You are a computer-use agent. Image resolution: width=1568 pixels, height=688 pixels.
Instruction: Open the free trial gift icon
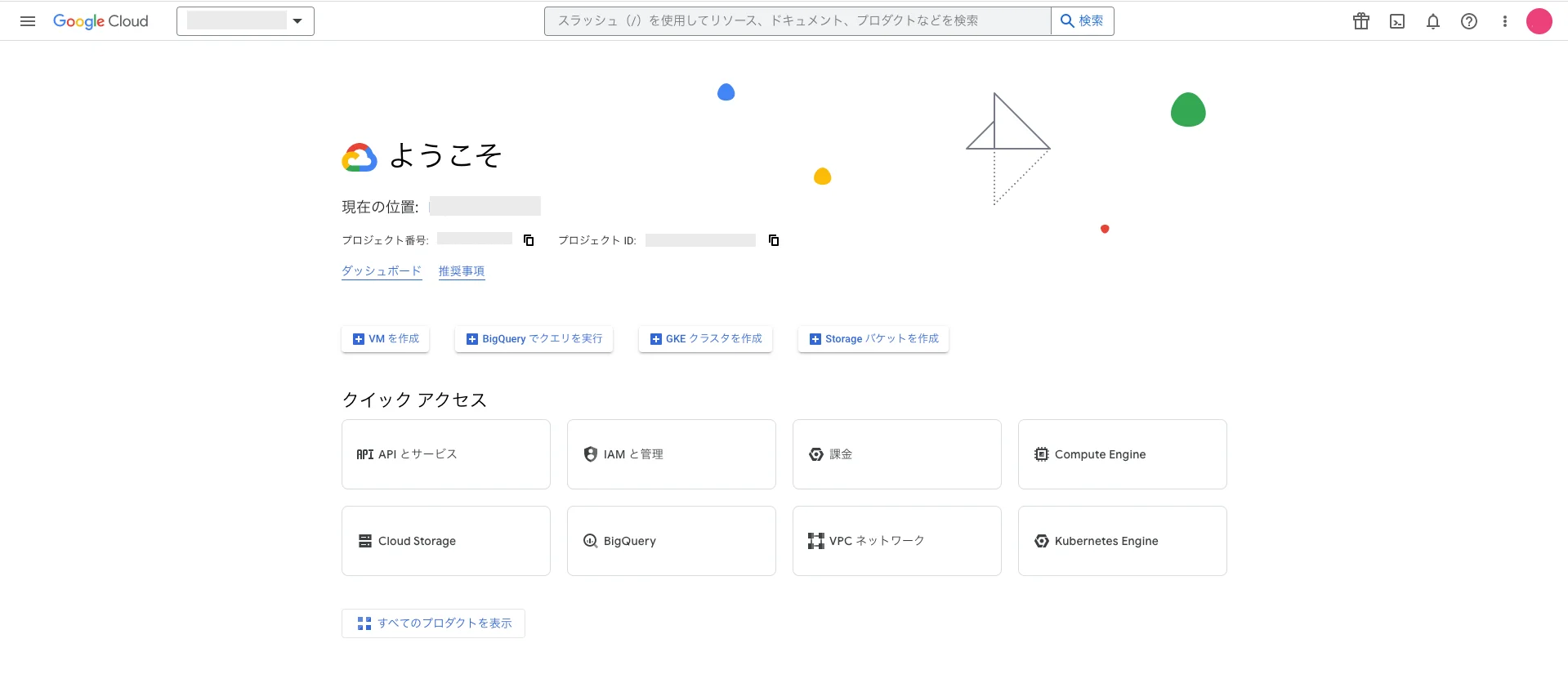coord(1361,21)
